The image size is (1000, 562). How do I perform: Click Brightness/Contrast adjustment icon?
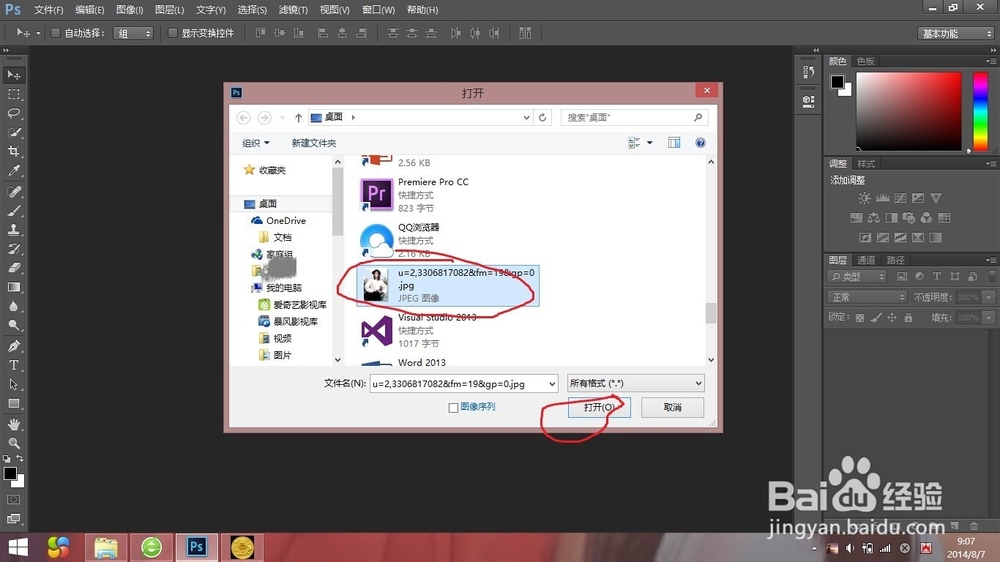864,198
